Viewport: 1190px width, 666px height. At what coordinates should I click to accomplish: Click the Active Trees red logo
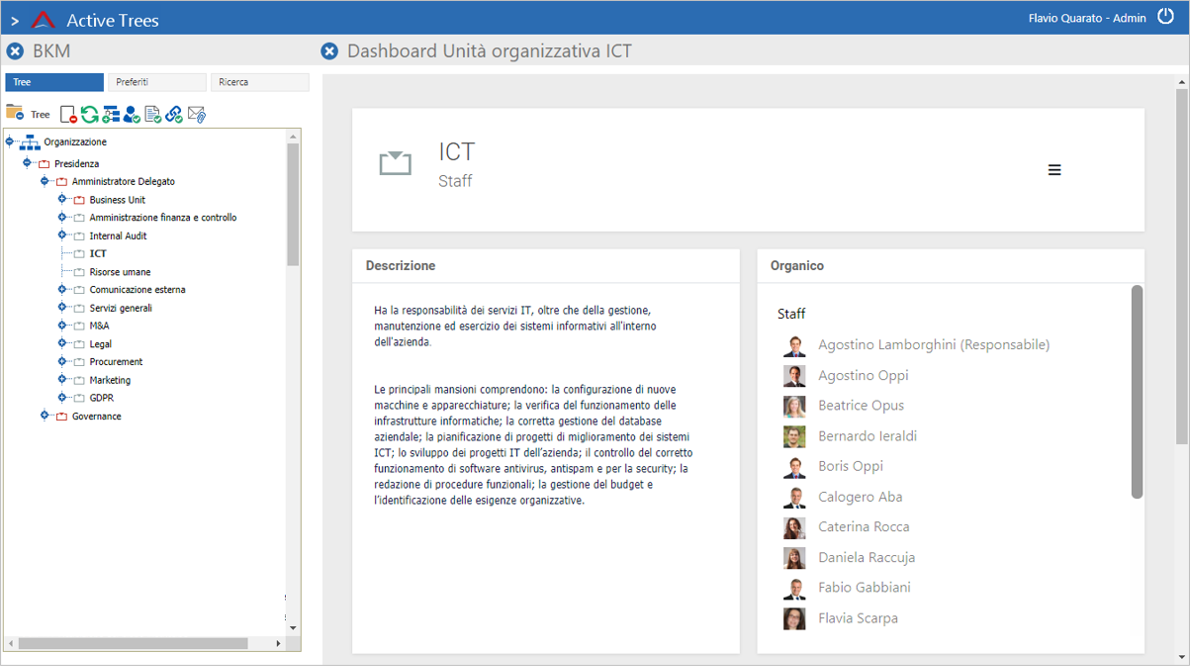tap(44, 19)
